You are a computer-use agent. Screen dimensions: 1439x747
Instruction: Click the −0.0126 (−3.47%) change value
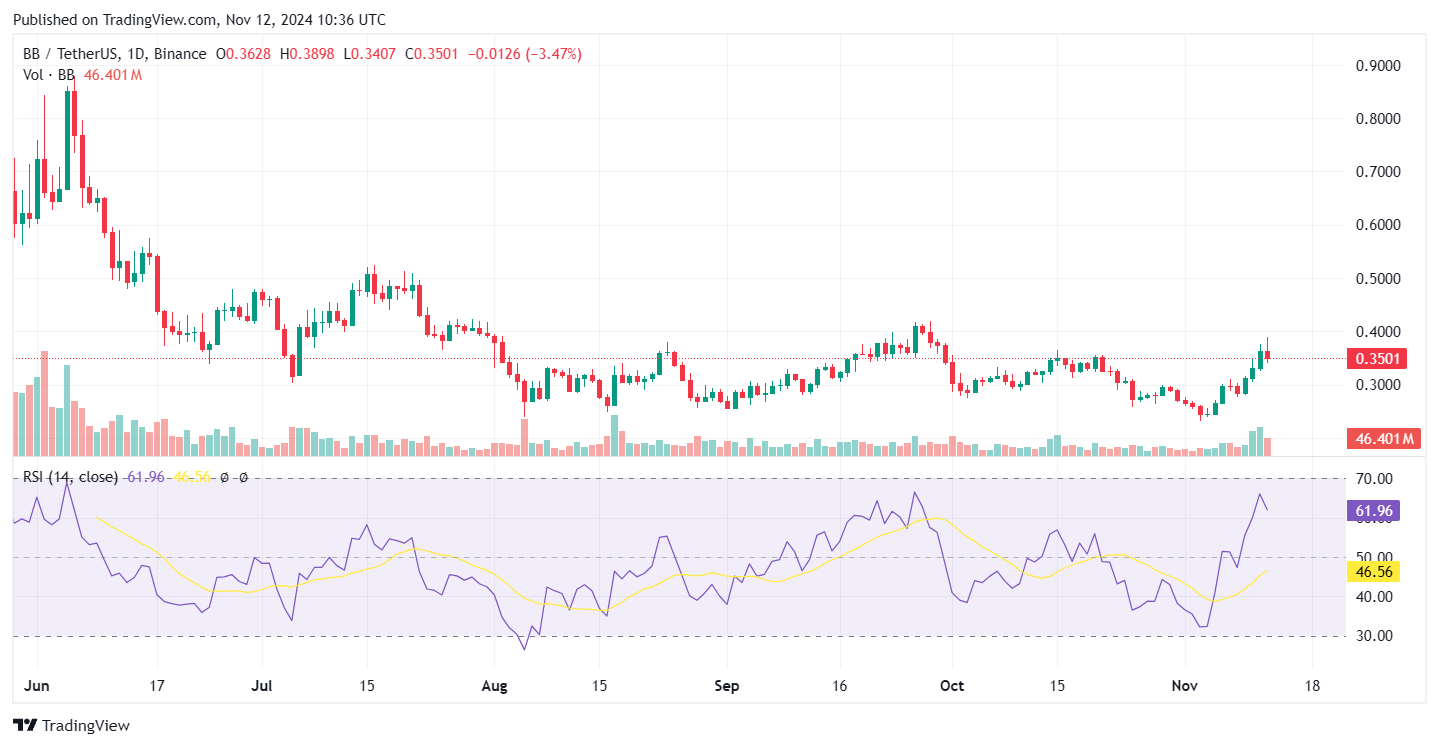[x=524, y=54]
